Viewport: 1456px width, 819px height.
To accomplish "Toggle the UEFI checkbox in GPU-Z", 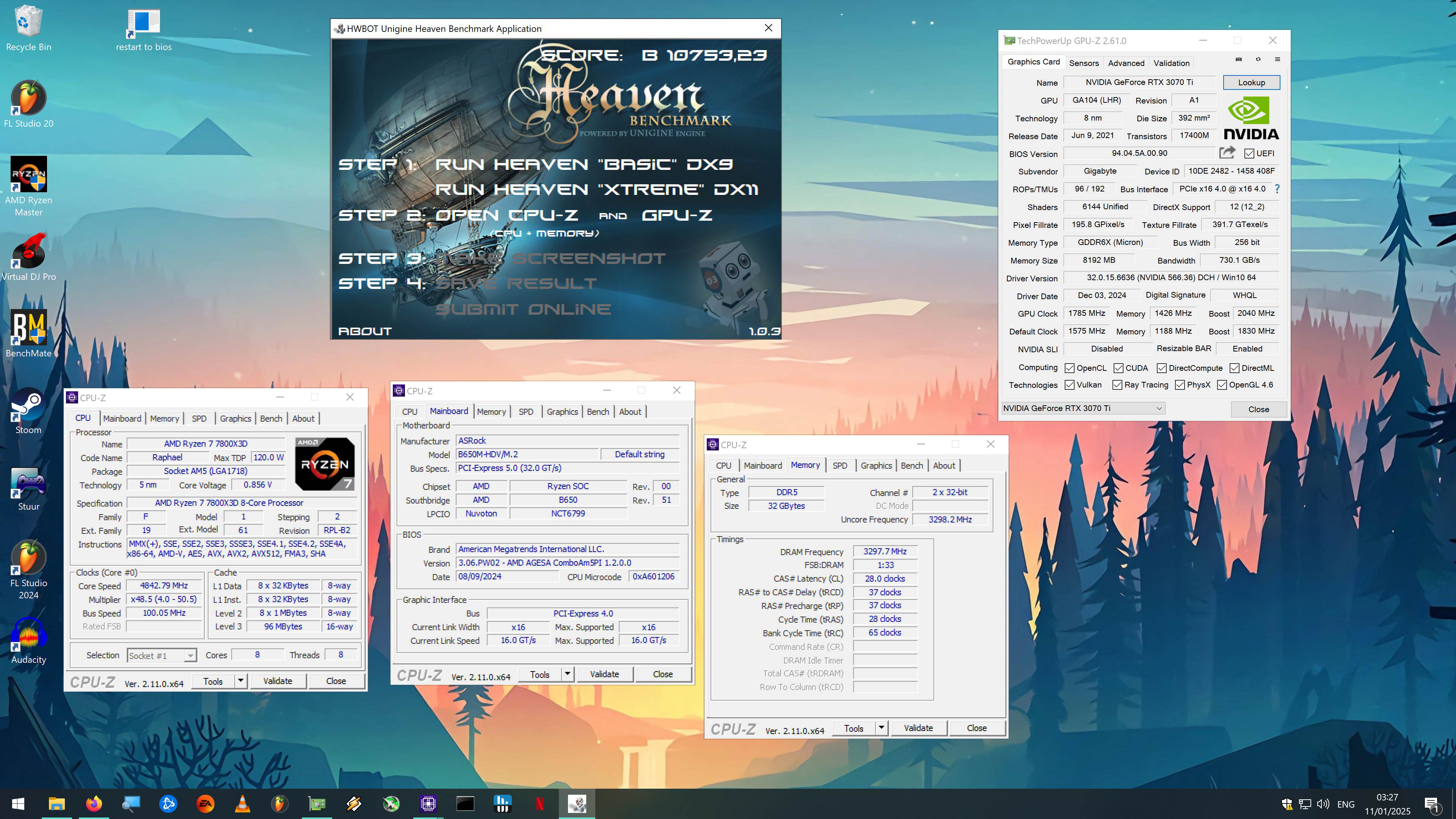I will pos(1249,154).
